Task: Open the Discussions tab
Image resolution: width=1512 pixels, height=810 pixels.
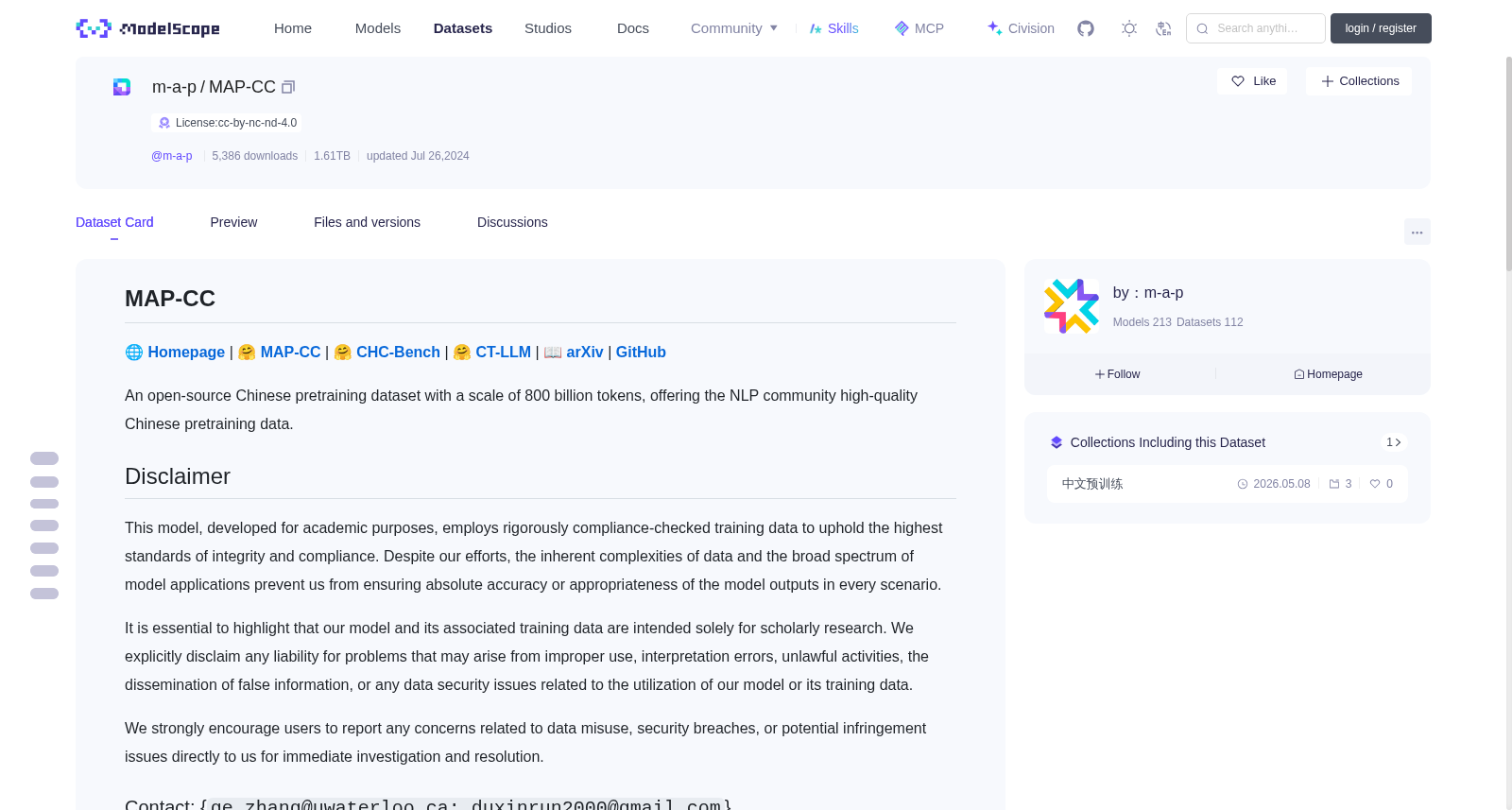Action: point(512,222)
